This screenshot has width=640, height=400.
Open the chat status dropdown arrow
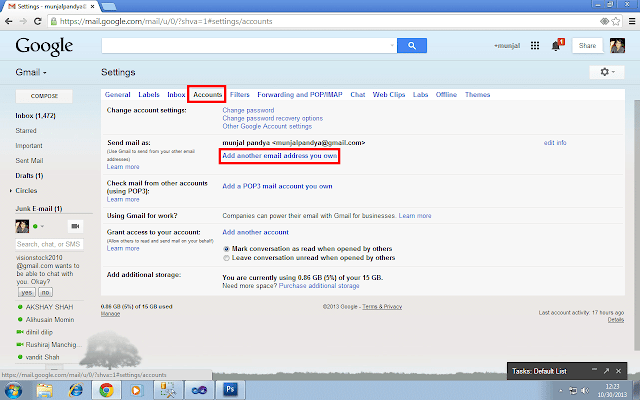pyautogui.click(x=42, y=226)
